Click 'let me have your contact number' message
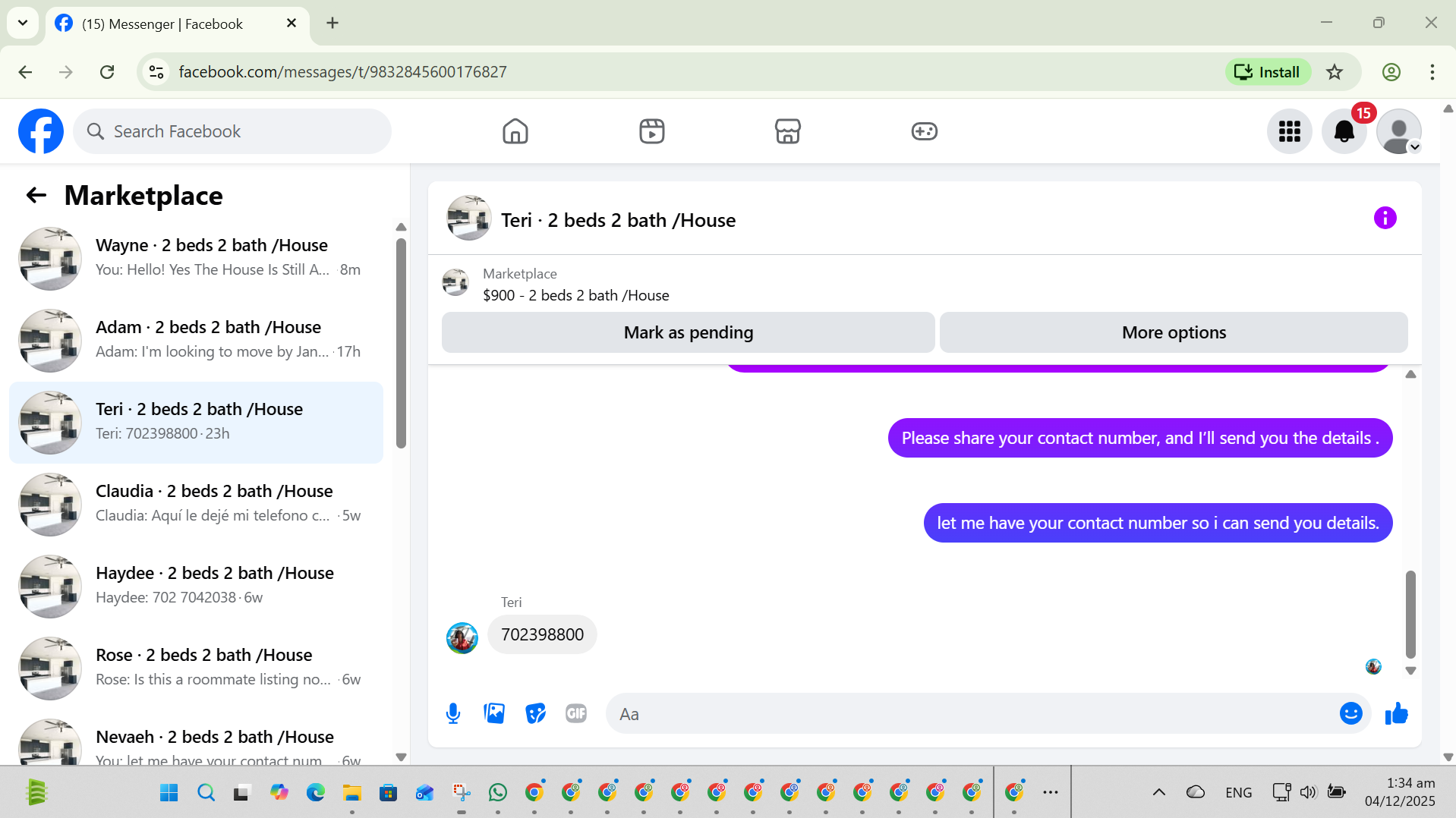The height and width of the screenshot is (818, 1456). 1158,523
